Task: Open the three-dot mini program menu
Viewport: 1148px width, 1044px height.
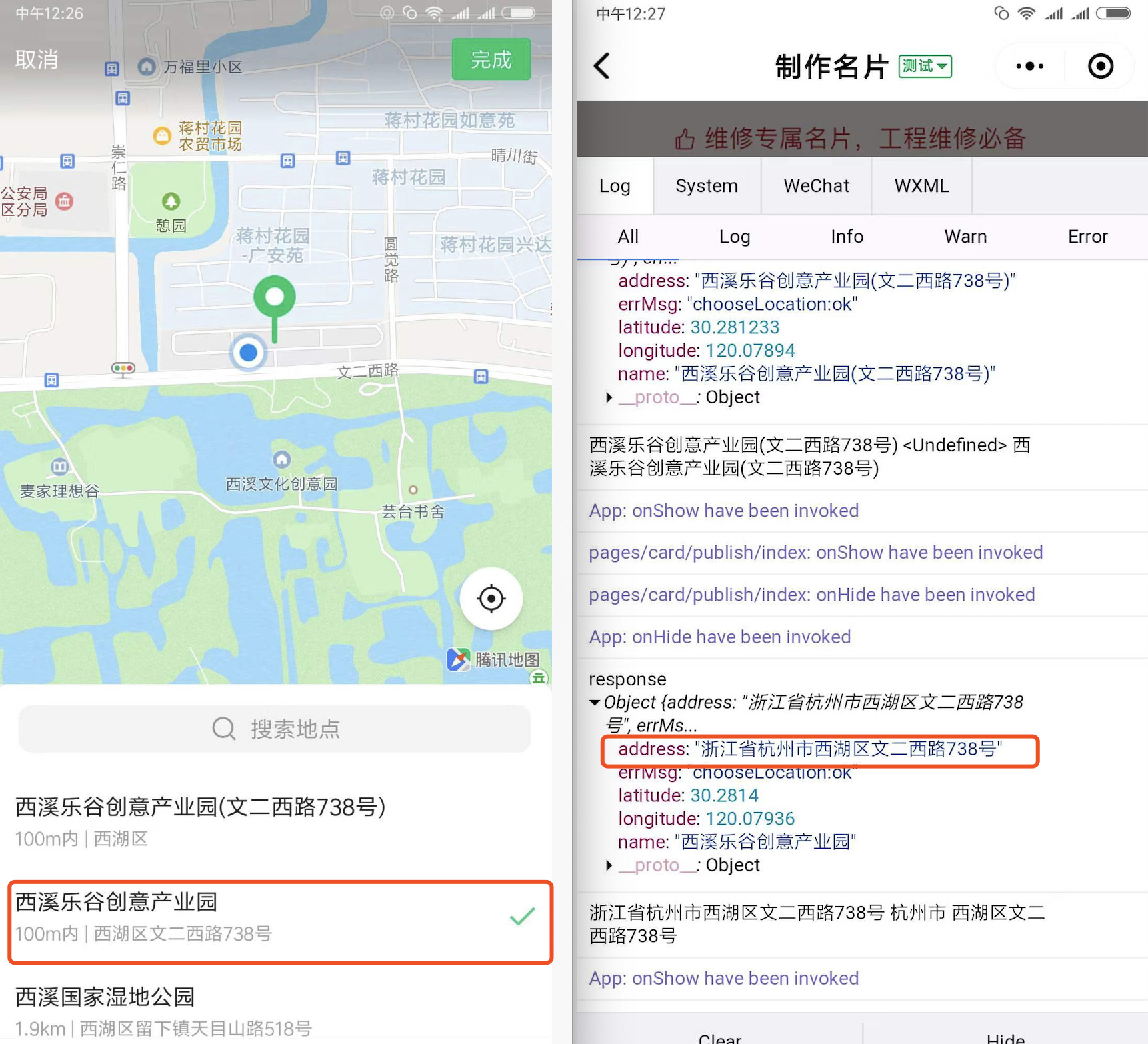Action: (x=1029, y=66)
